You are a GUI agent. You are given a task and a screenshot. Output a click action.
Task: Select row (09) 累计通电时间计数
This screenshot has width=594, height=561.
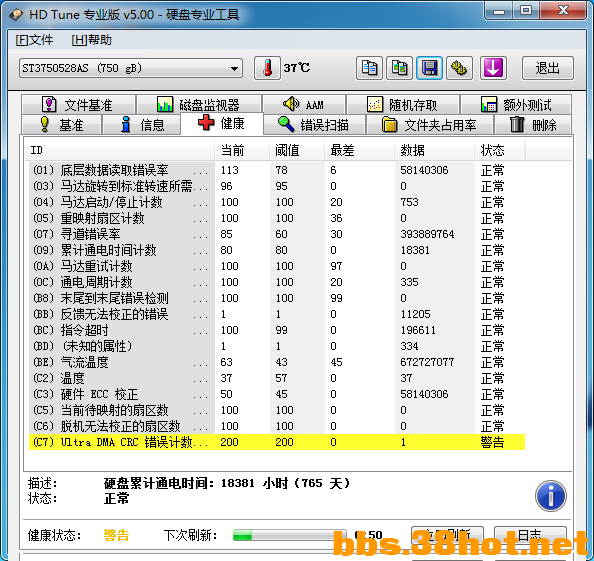tap(277, 250)
